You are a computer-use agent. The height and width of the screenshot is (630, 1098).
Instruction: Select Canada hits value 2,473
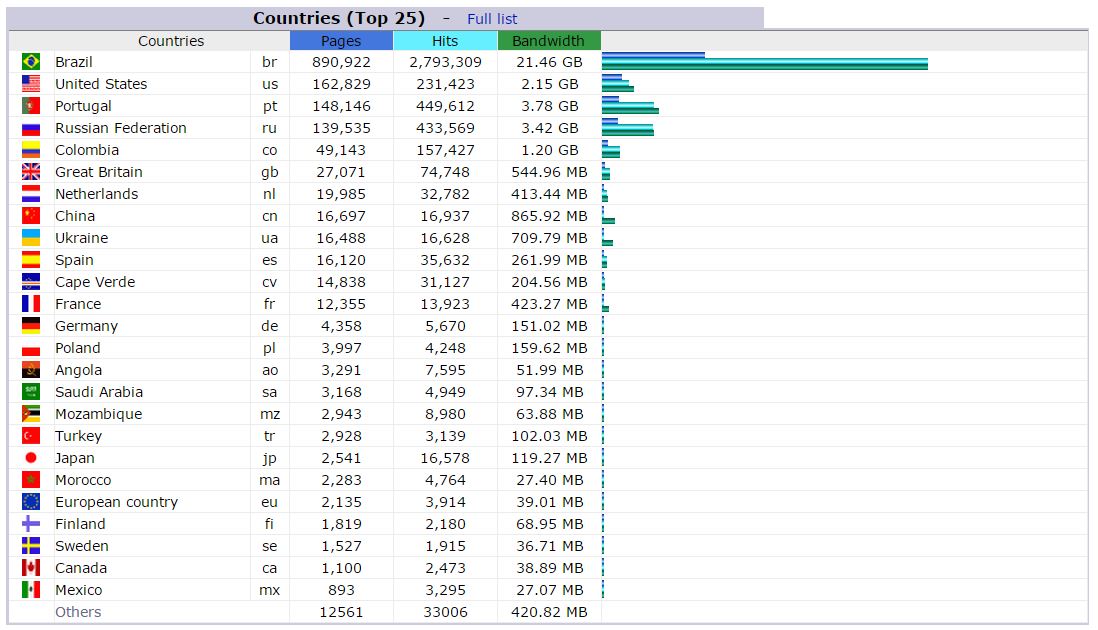tap(445, 568)
